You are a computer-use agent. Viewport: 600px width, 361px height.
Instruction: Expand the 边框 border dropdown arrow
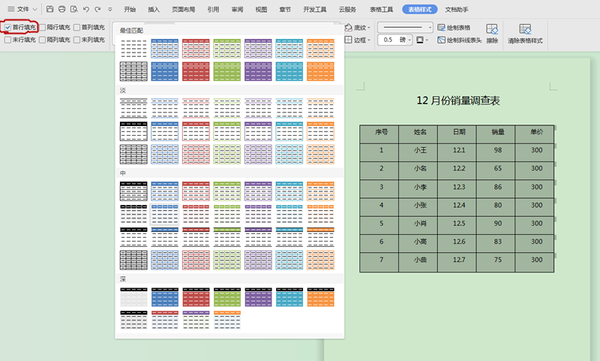point(369,40)
